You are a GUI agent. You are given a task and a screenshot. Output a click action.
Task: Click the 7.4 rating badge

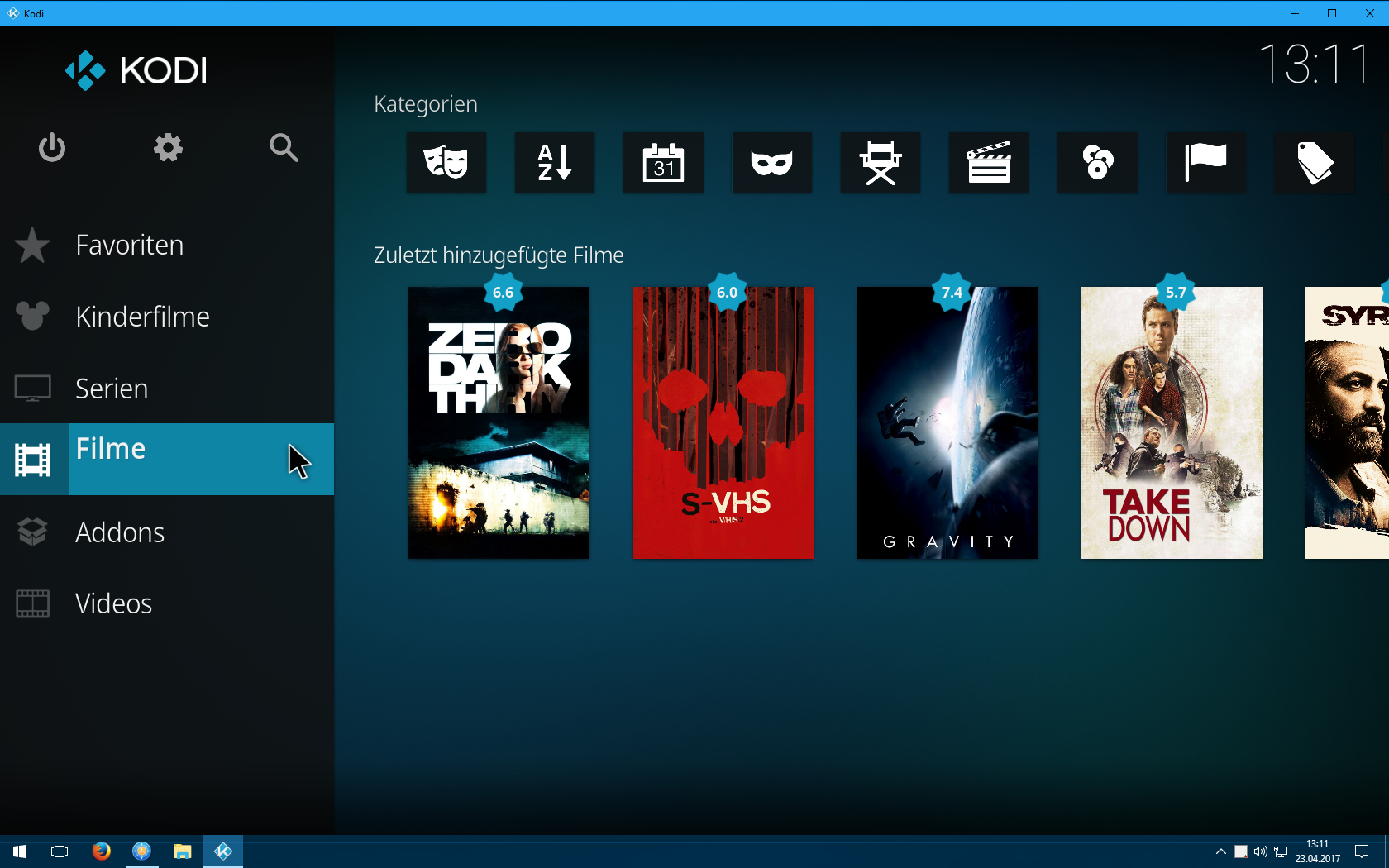point(952,292)
